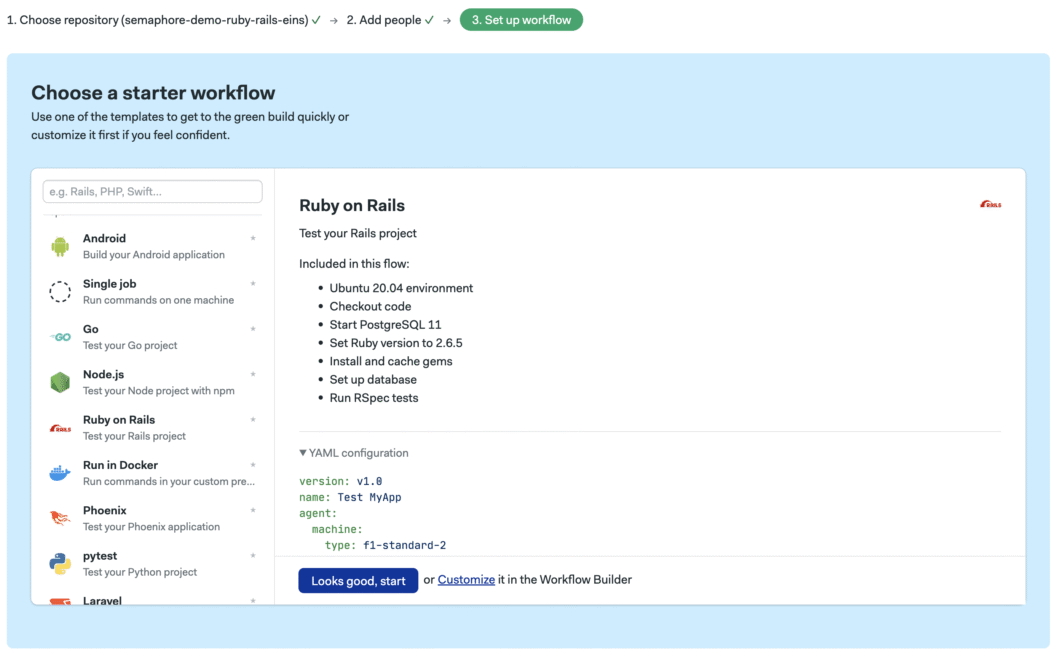
Task: Click the 'Phoenix' template name
Action: 105,511
